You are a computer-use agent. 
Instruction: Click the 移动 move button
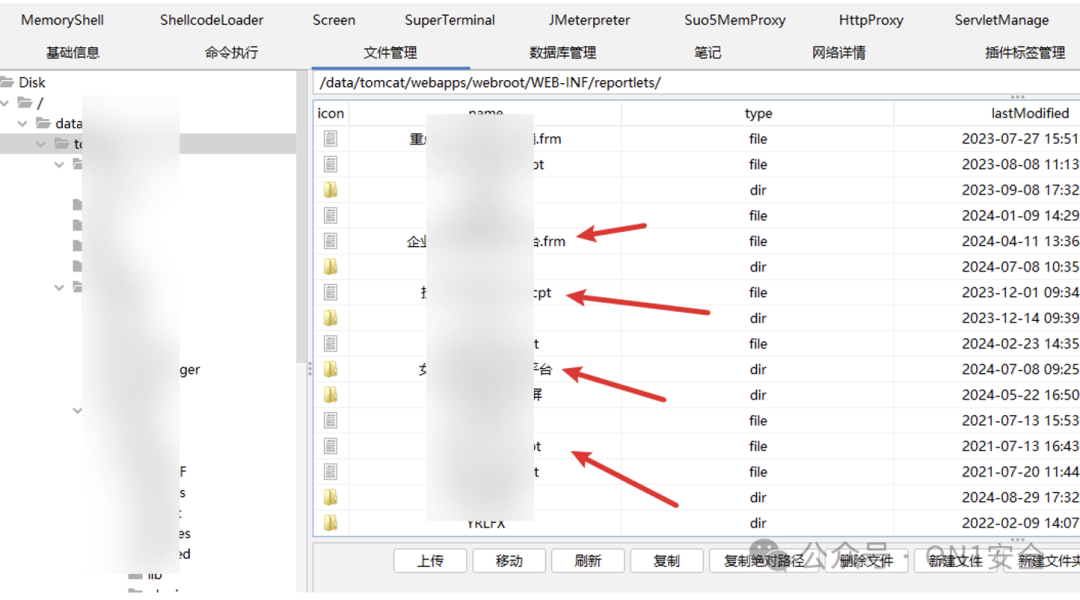508,561
